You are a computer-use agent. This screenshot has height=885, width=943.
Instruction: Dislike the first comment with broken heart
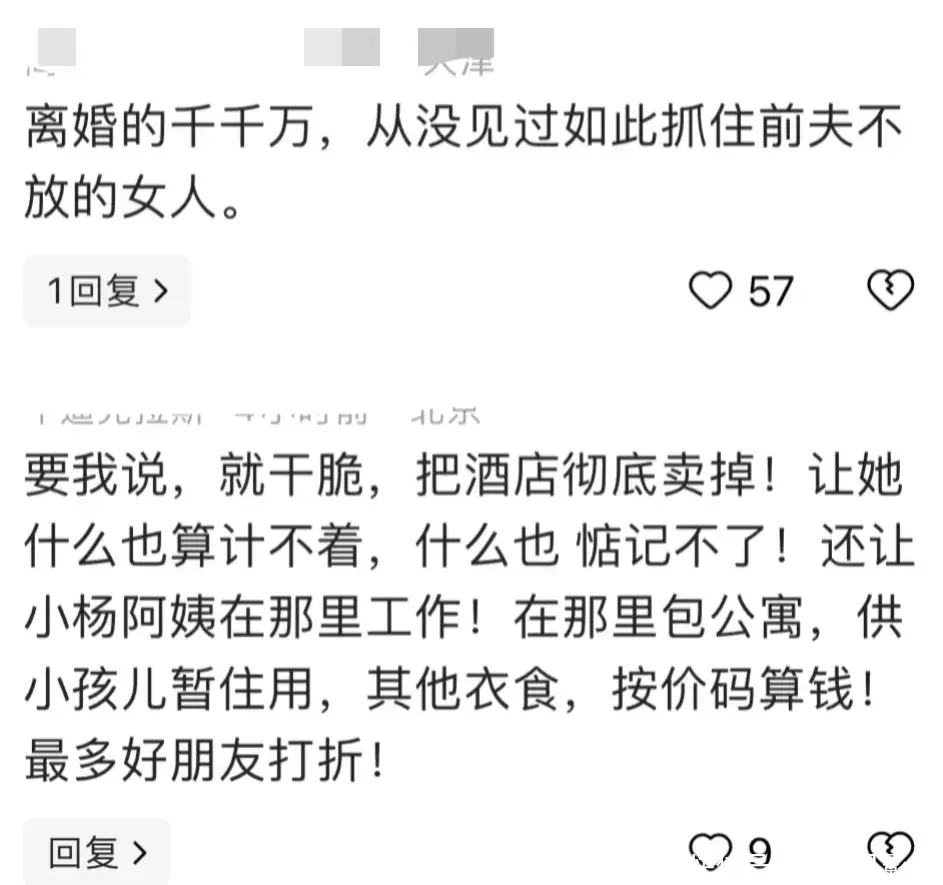pyautogui.click(x=889, y=290)
